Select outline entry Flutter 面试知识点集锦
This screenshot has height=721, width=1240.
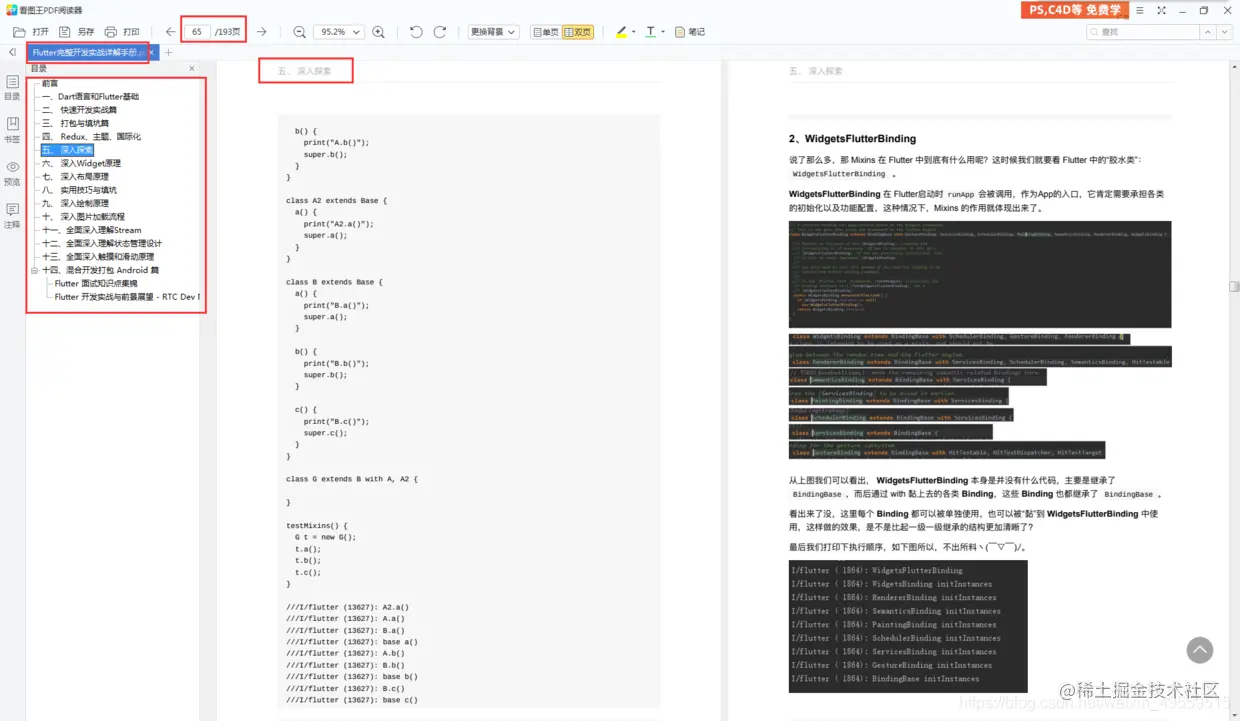[96, 284]
